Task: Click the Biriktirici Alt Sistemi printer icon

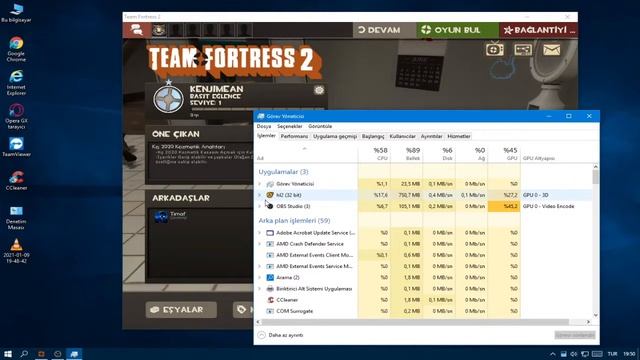Action: point(270,289)
